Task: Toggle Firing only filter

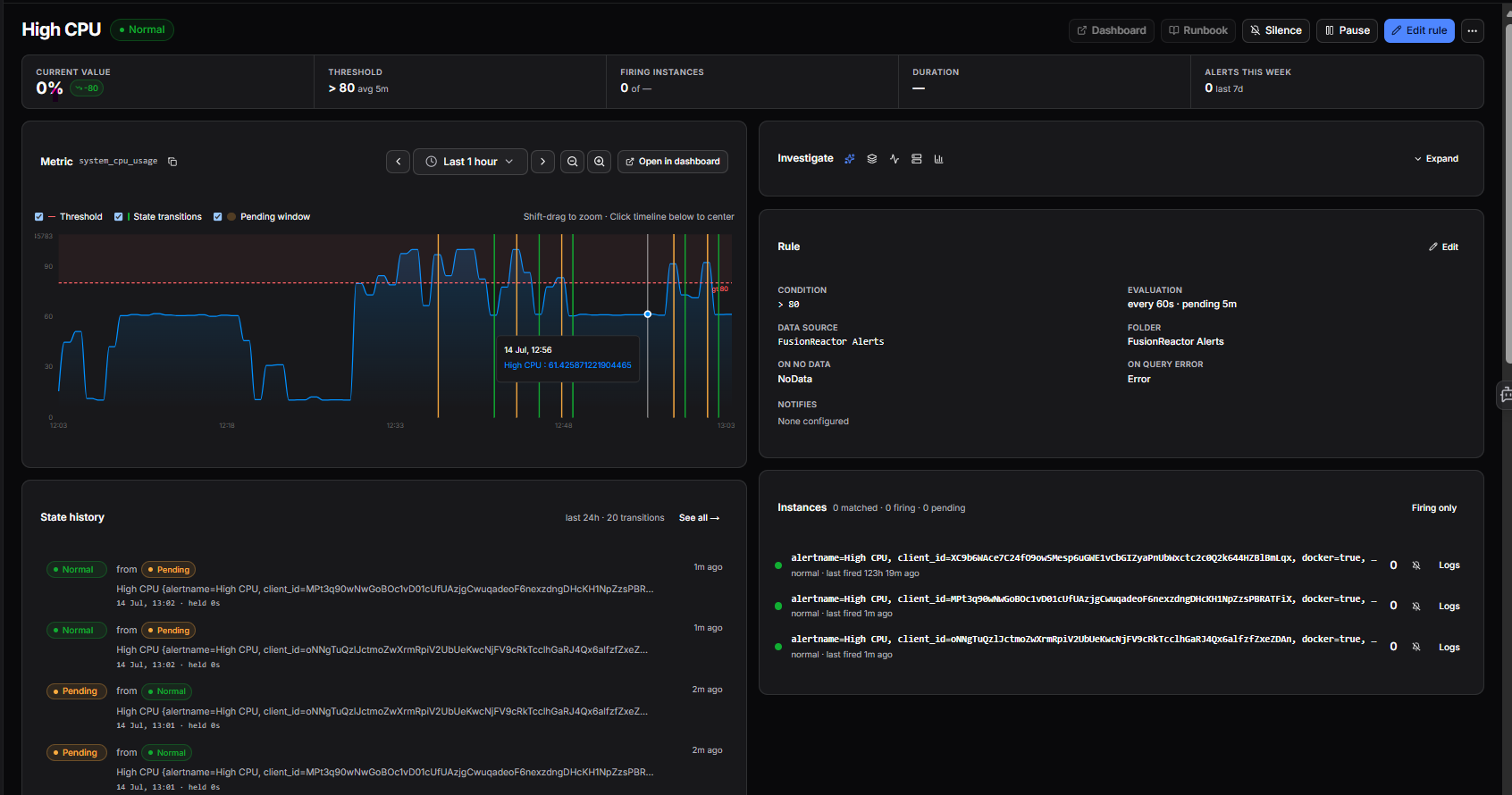Action: pyautogui.click(x=1434, y=508)
